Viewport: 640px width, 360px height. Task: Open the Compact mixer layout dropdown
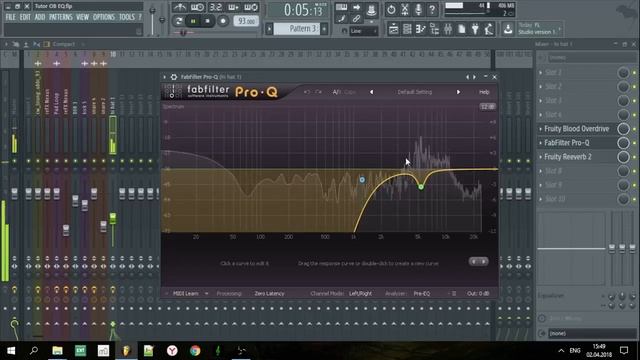(x=64, y=44)
